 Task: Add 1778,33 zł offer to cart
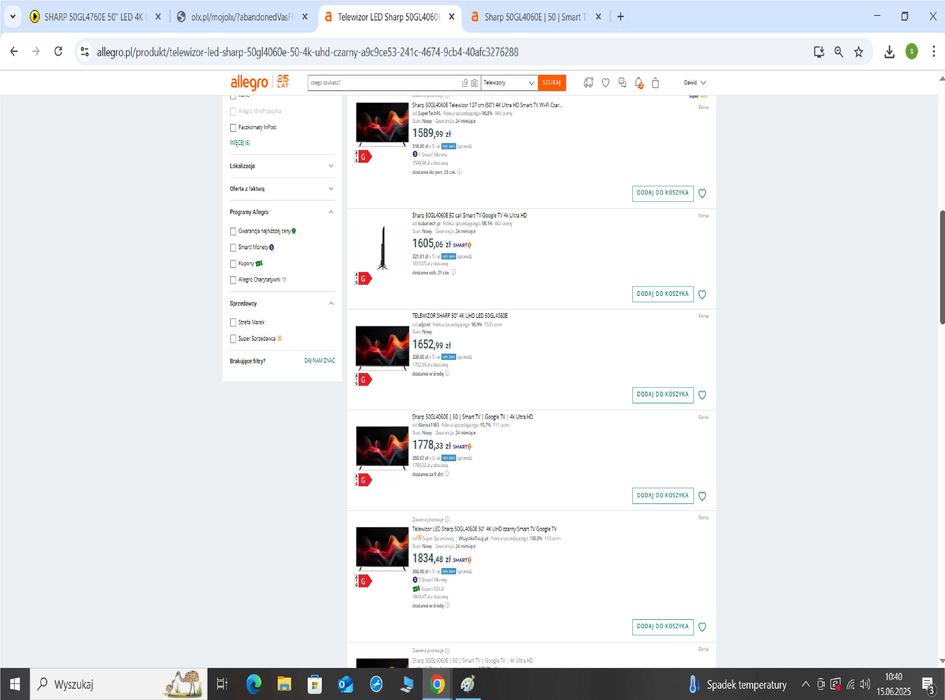coord(662,495)
